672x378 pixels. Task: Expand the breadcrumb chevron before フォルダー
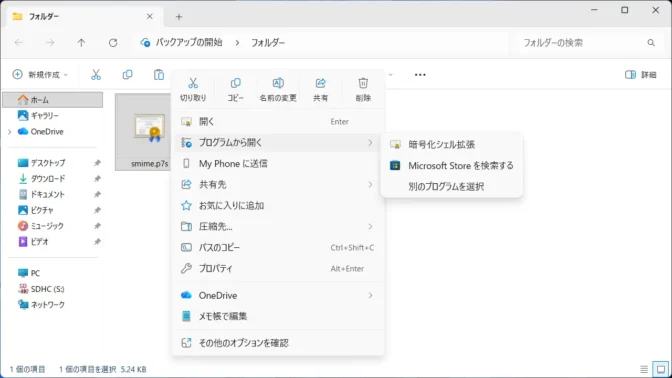237,43
